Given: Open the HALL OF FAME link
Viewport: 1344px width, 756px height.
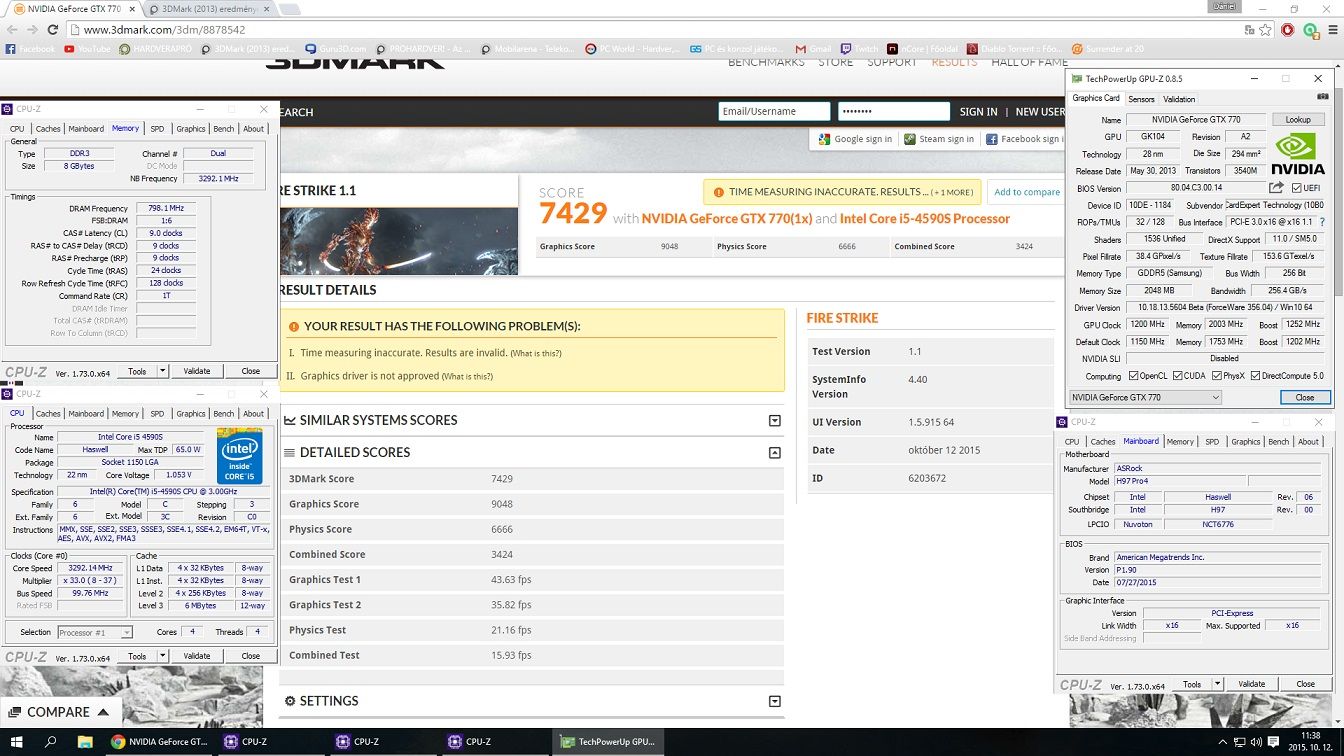Looking at the screenshot, I should (x=1029, y=62).
